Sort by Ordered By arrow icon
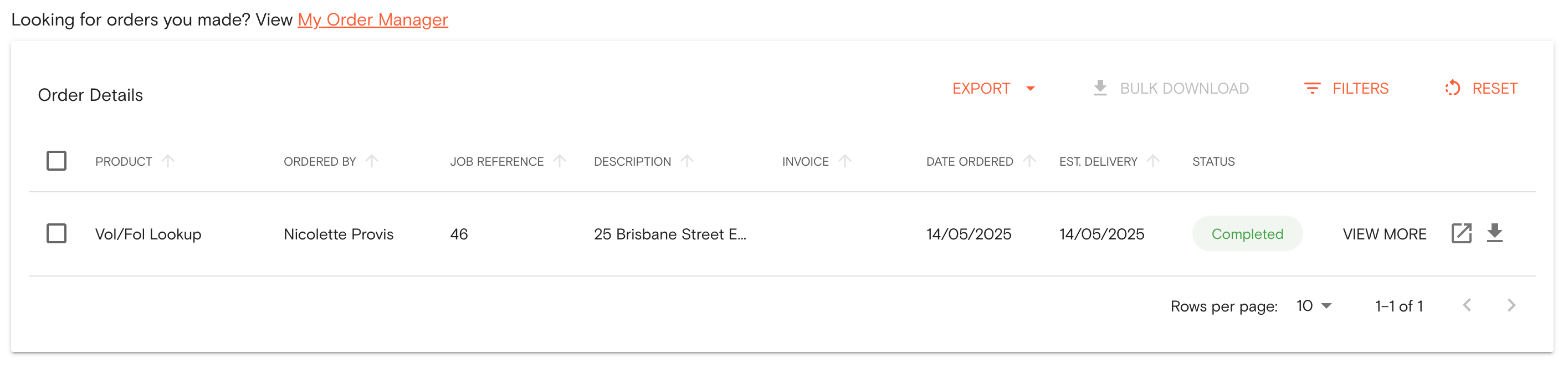Viewport: 1568px width, 368px height. point(371,161)
